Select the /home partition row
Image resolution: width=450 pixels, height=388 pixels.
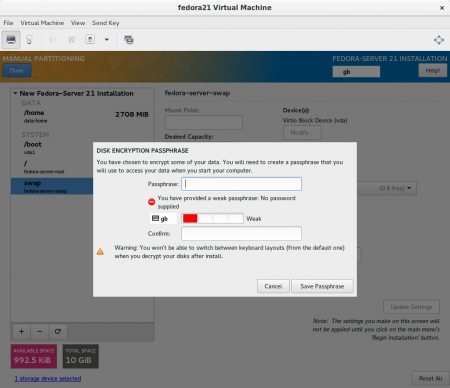pos(82,116)
